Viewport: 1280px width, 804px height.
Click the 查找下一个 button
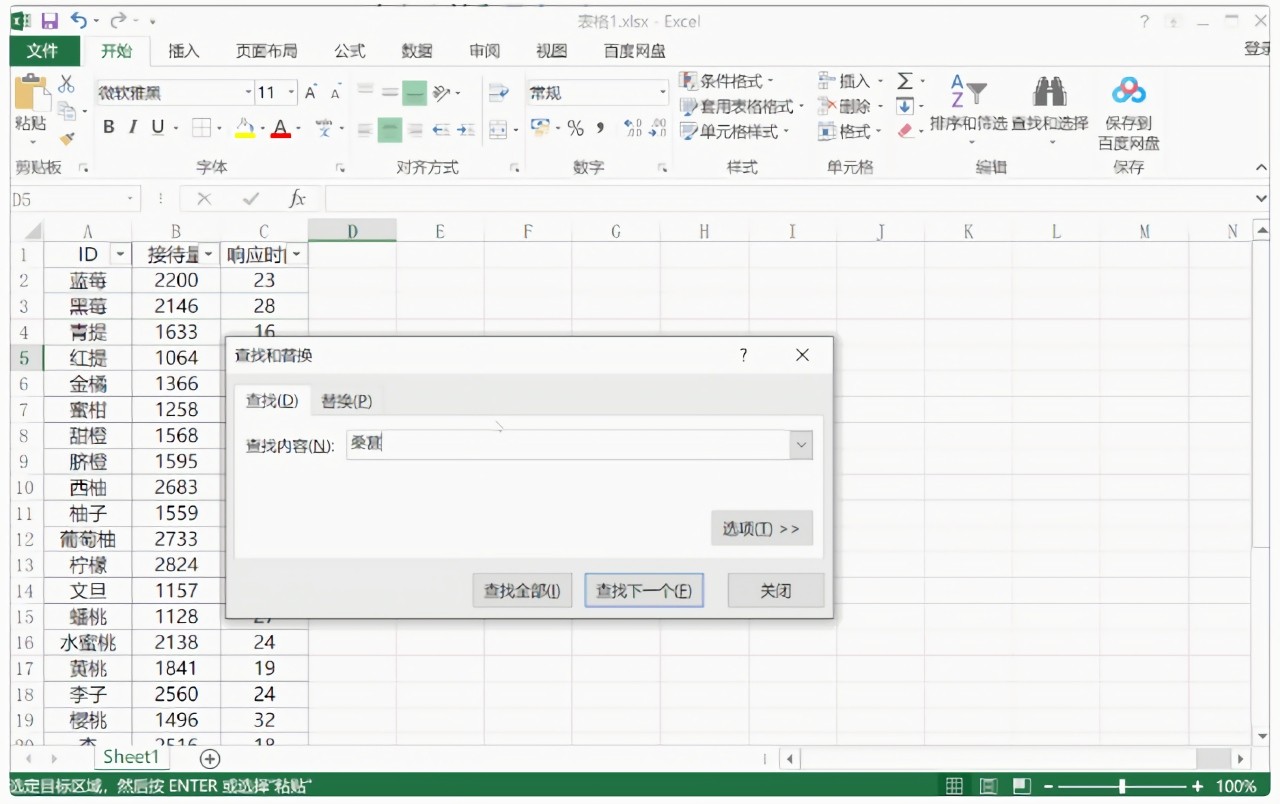644,590
